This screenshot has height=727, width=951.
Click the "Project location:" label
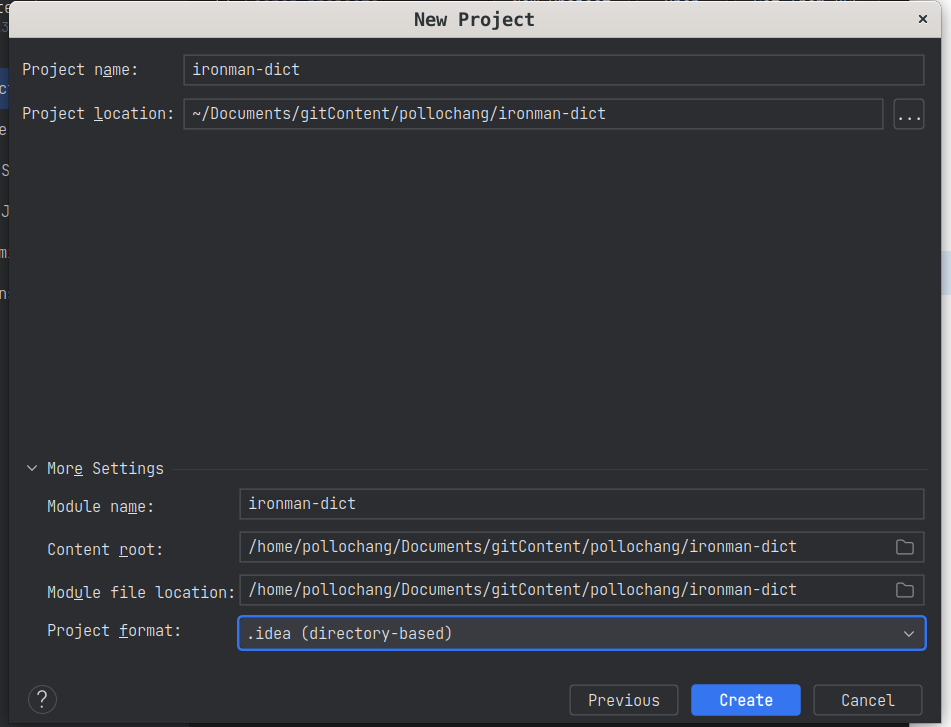coord(98,114)
